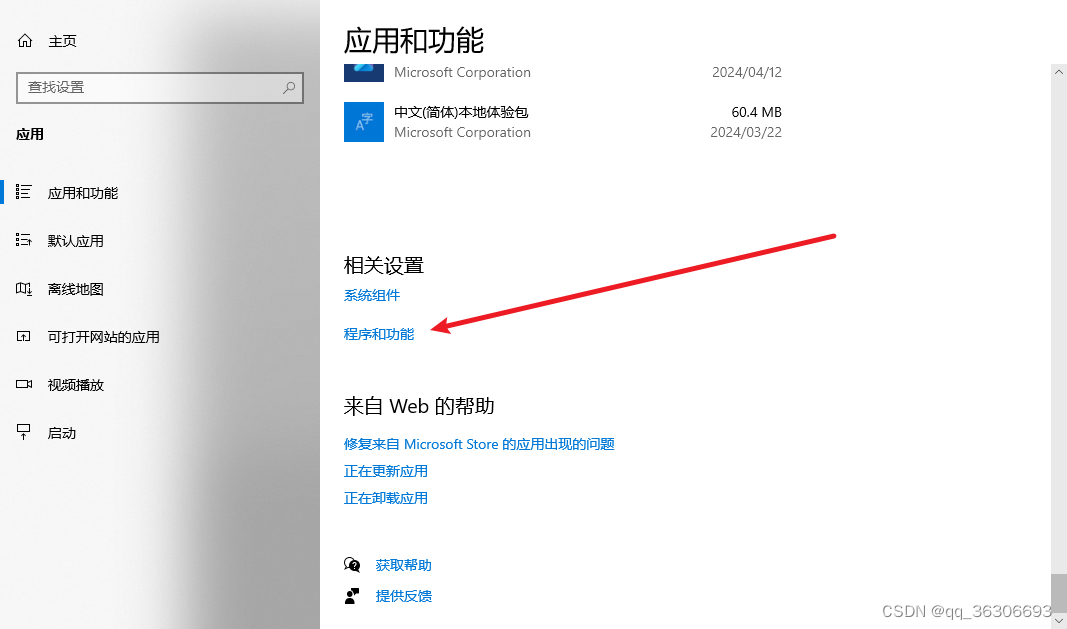Click the search magnifier in 查找设置 box
1067x629 pixels.
point(289,87)
